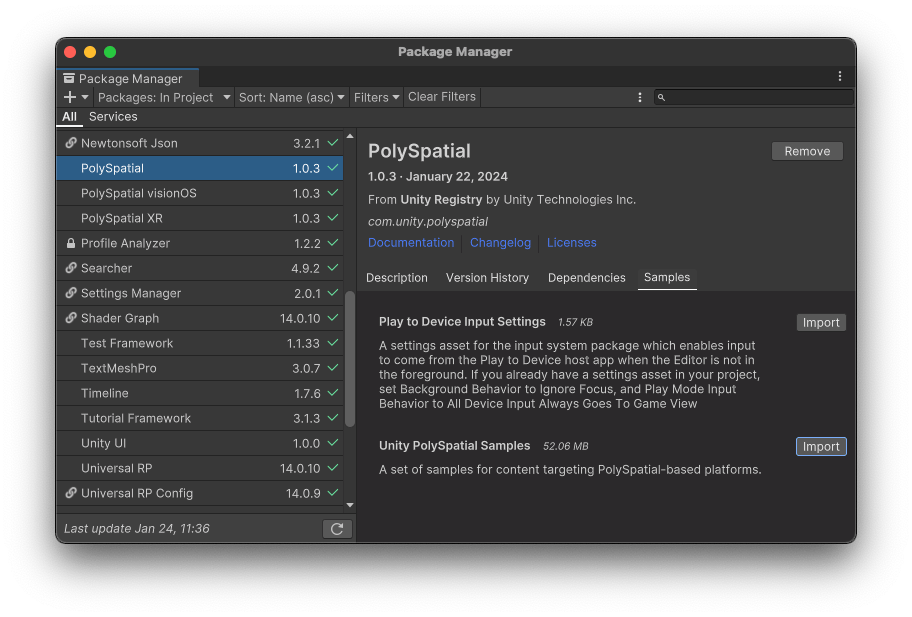Click the package list scrollbar thumb
Image resolution: width=912 pixels, height=617 pixels.
click(x=350, y=359)
